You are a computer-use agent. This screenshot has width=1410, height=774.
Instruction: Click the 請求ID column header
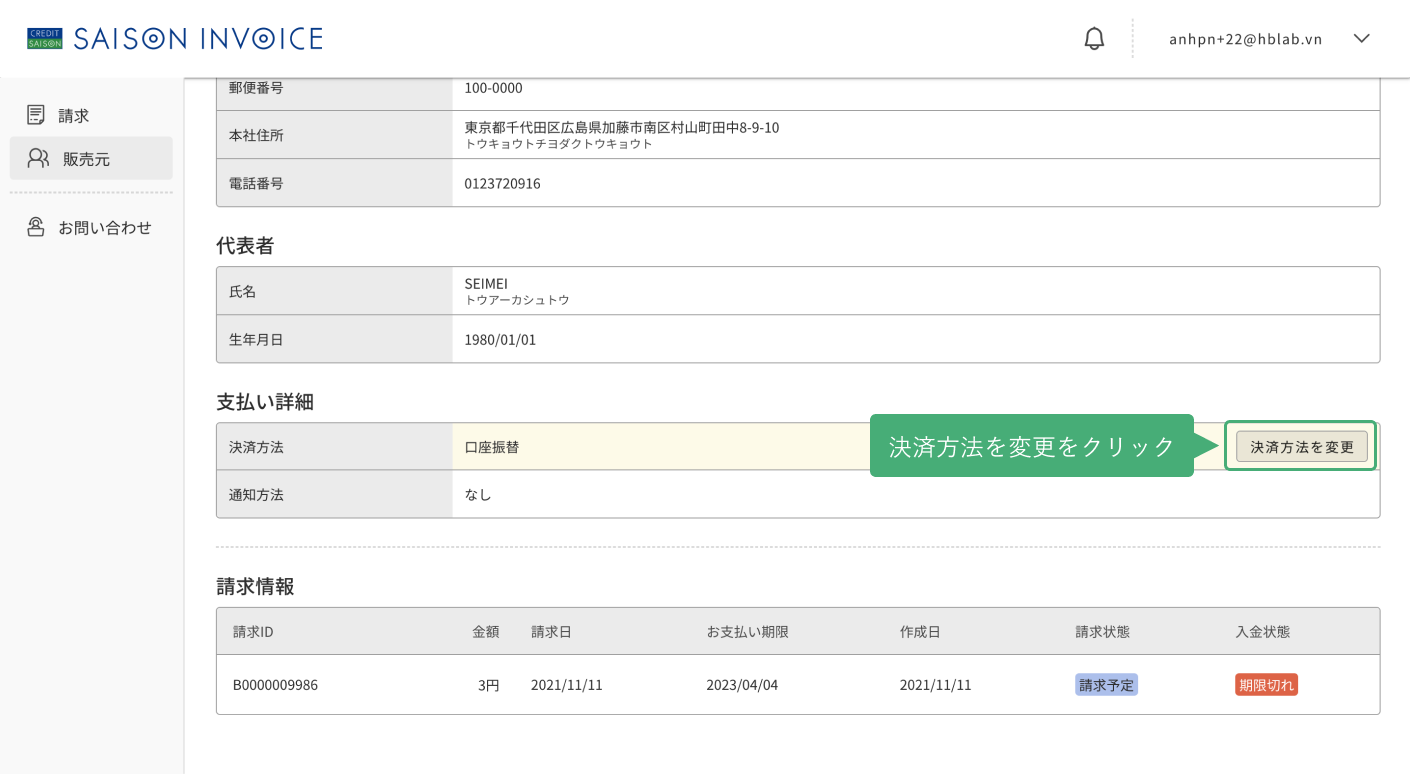253,632
